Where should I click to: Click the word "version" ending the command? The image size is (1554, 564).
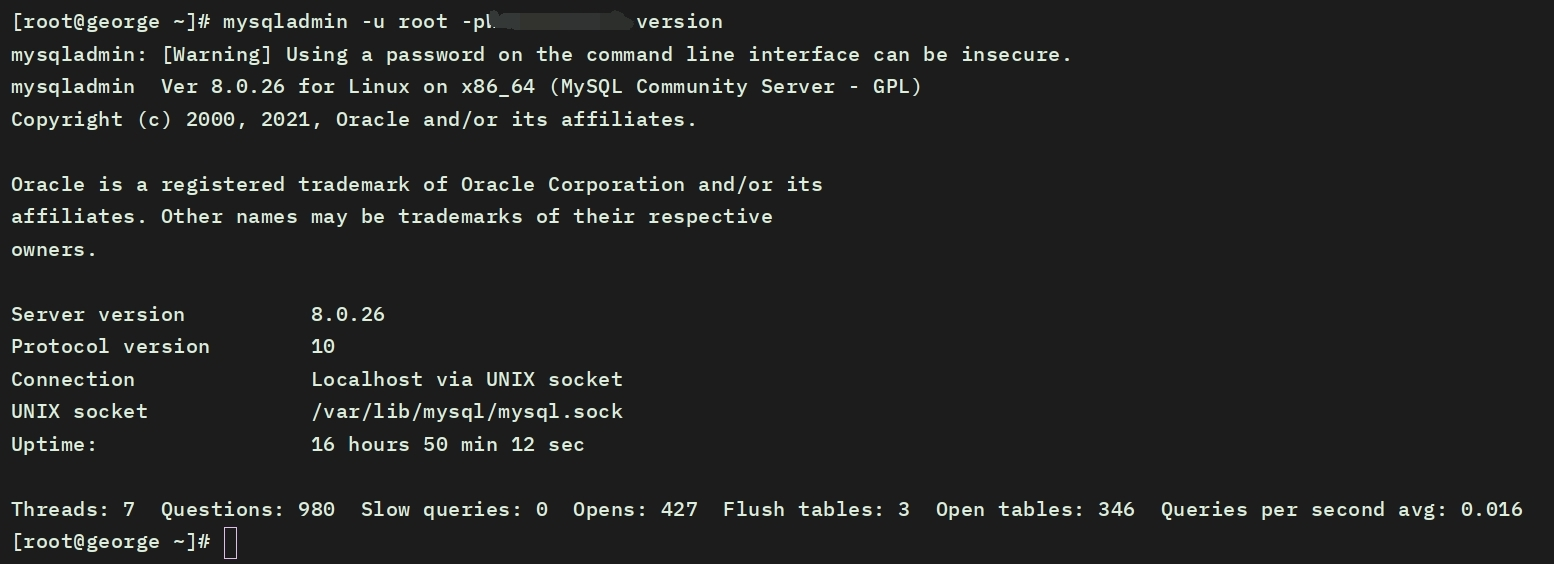click(679, 22)
